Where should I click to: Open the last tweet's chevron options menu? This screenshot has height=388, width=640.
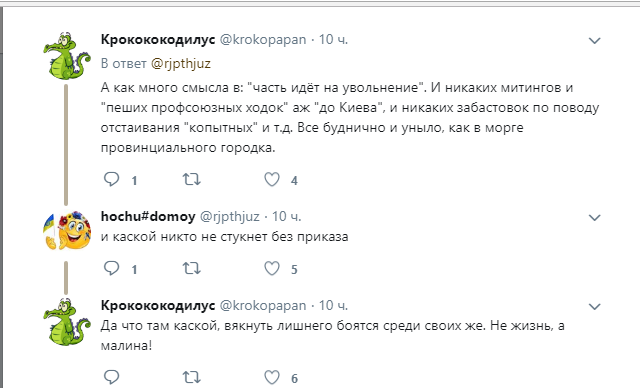pyautogui.click(x=594, y=306)
